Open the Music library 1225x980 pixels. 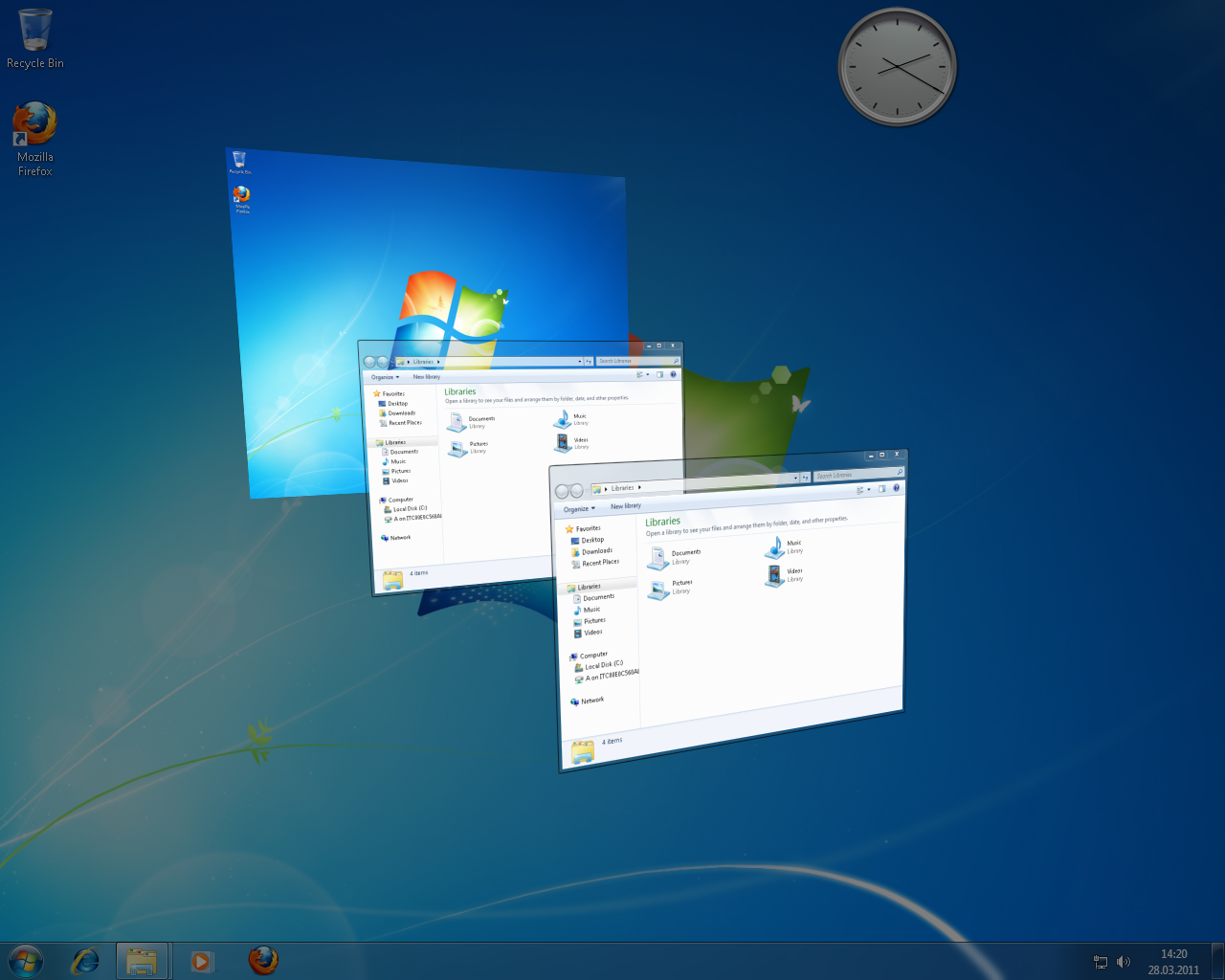tap(774, 546)
